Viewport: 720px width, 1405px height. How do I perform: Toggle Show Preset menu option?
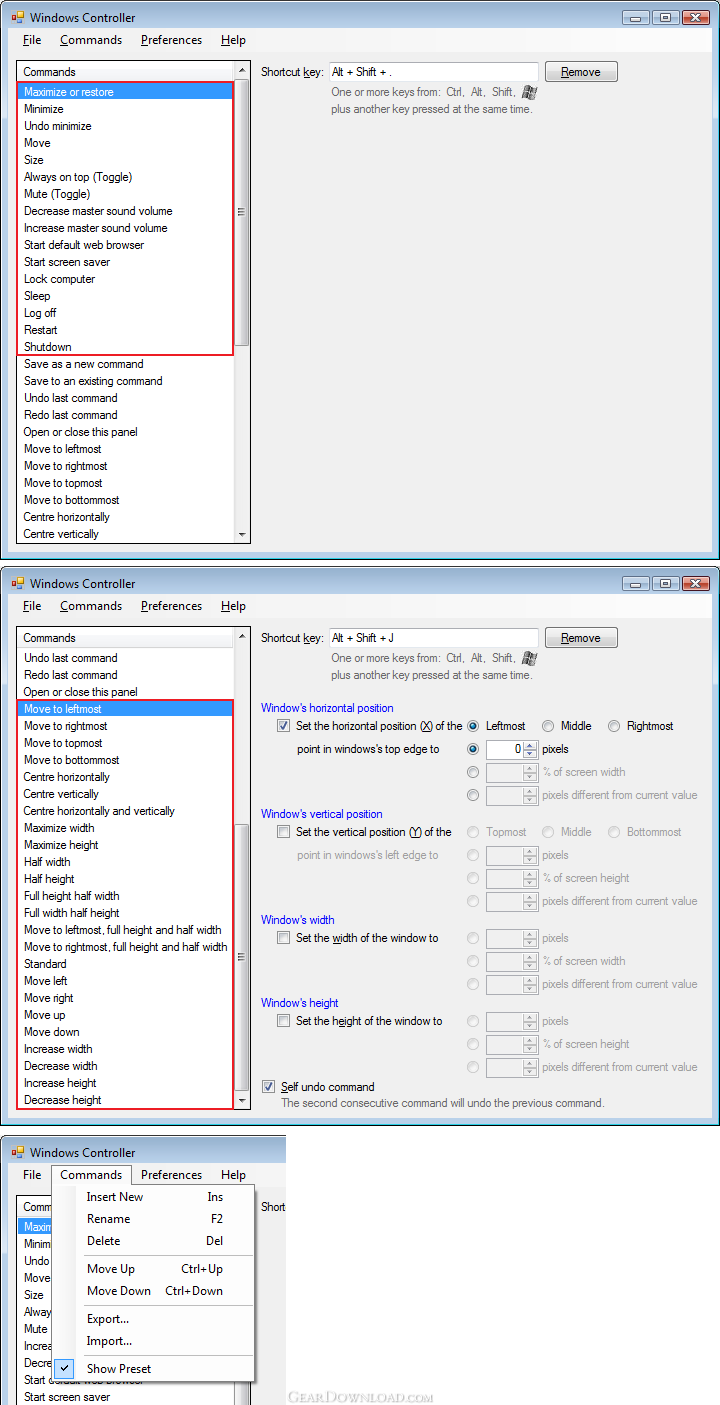[x=155, y=1369]
